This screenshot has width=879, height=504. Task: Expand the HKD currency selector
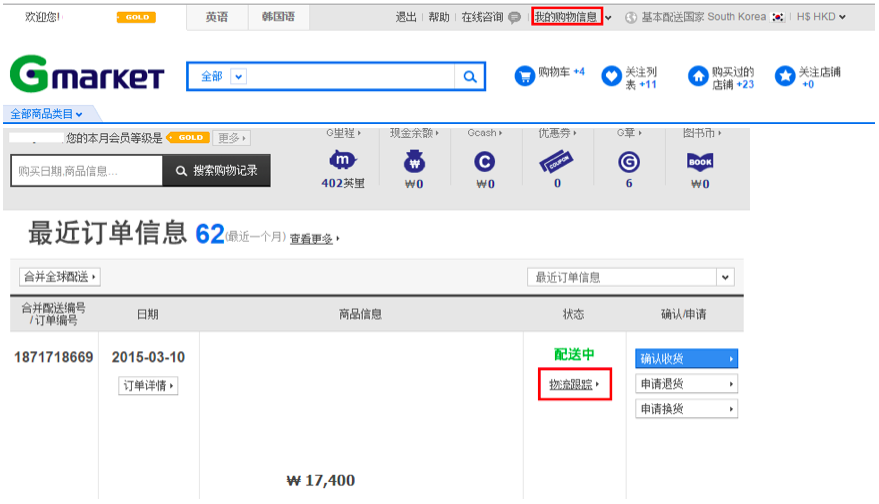click(821, 17)
